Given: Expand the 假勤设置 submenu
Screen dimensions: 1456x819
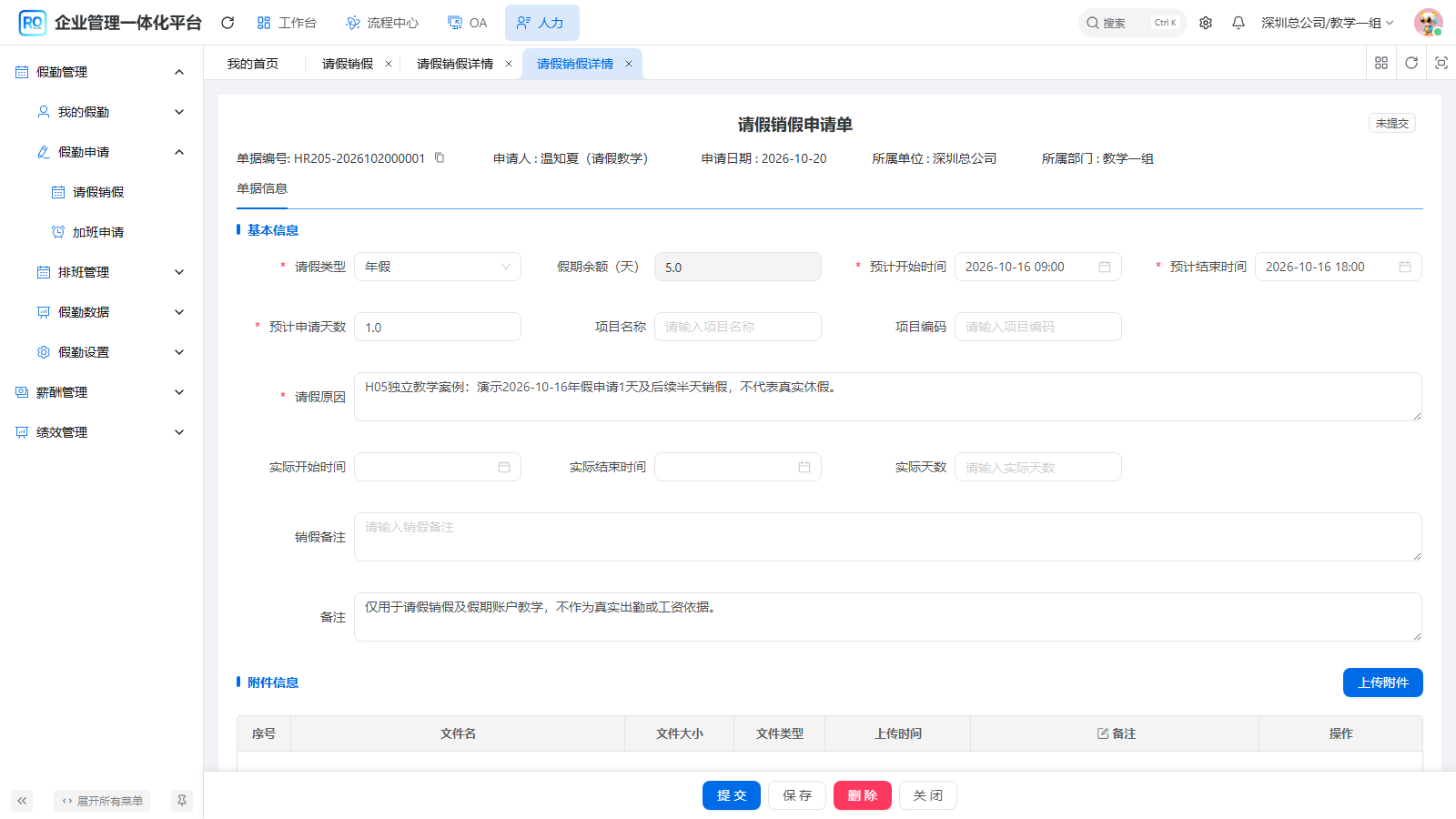Looking at the screenshot, I should tap(179, 352).
